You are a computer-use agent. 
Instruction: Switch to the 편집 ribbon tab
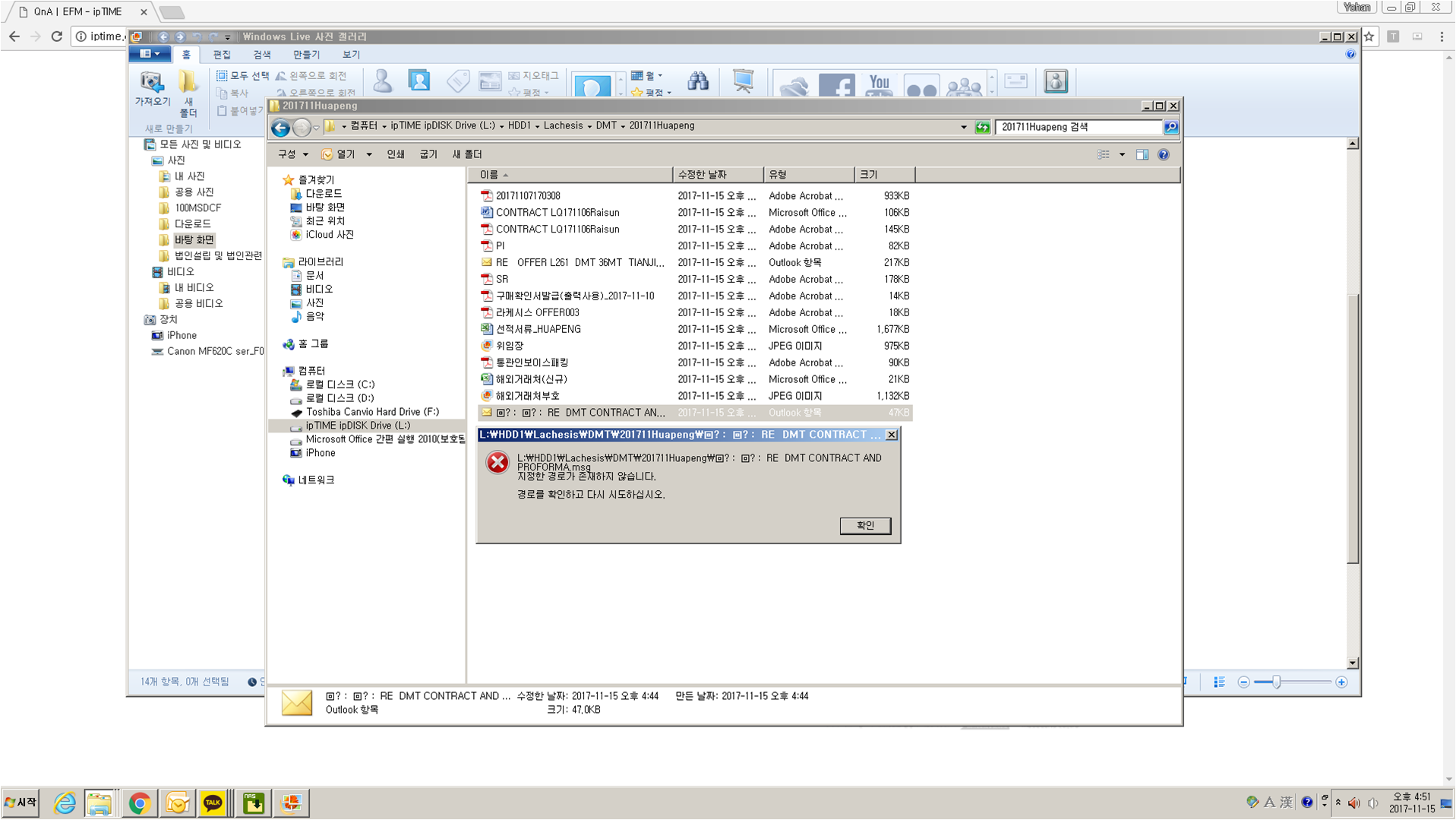tap(222, 55)
